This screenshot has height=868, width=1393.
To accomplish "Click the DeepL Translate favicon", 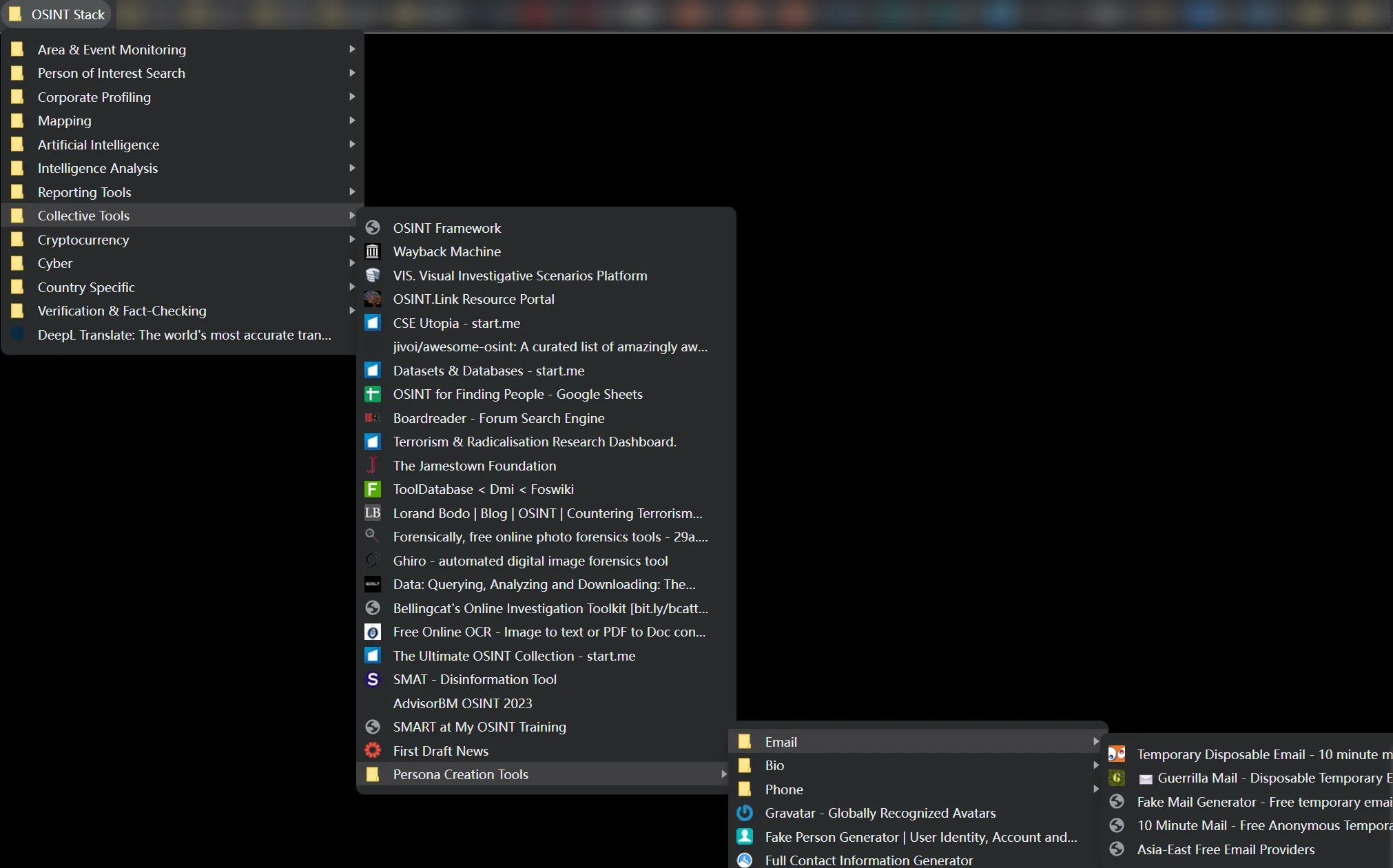I will [x=17, y=335].
